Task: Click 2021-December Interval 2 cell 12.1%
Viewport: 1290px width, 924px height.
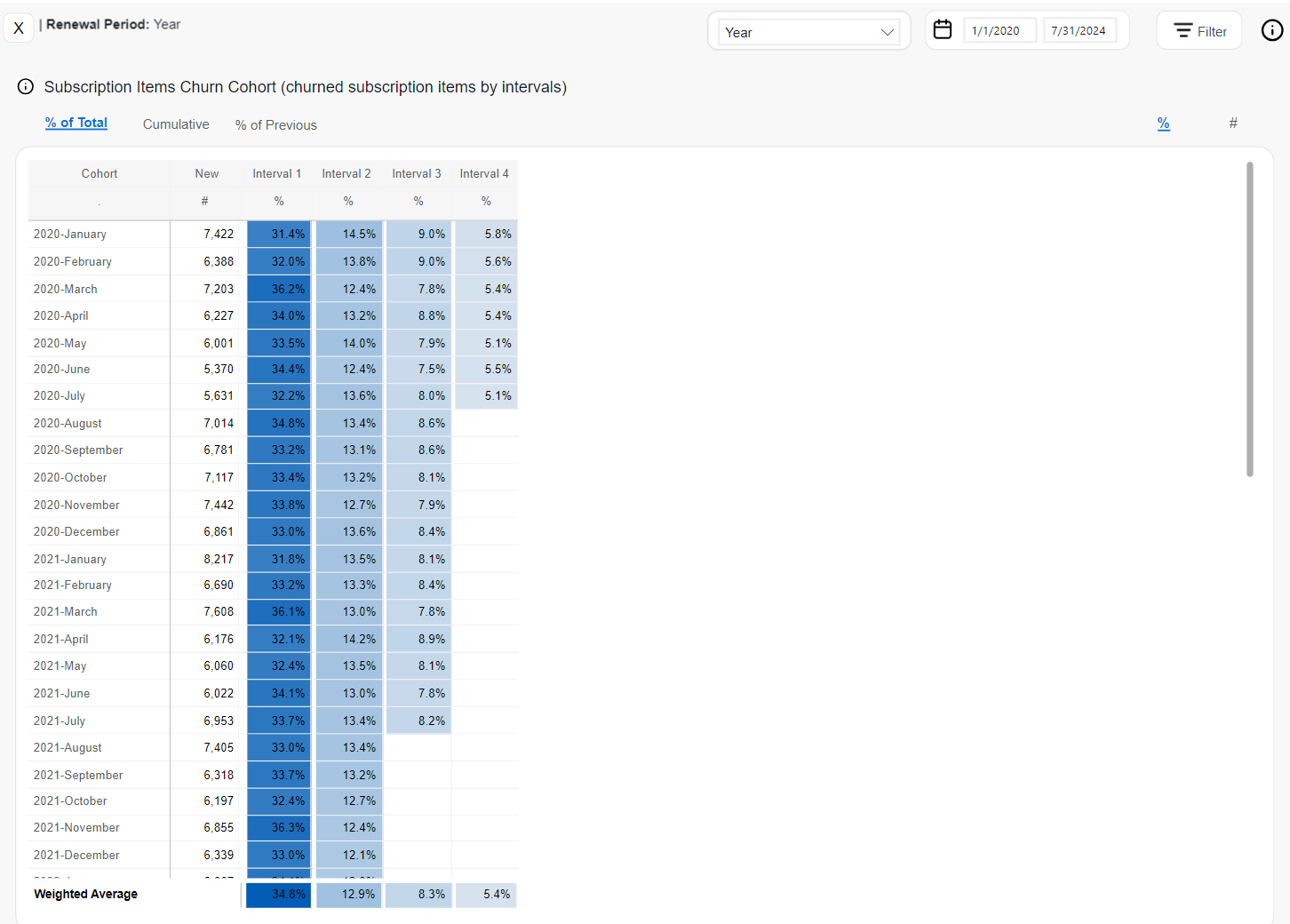Action: coord(349,856)
